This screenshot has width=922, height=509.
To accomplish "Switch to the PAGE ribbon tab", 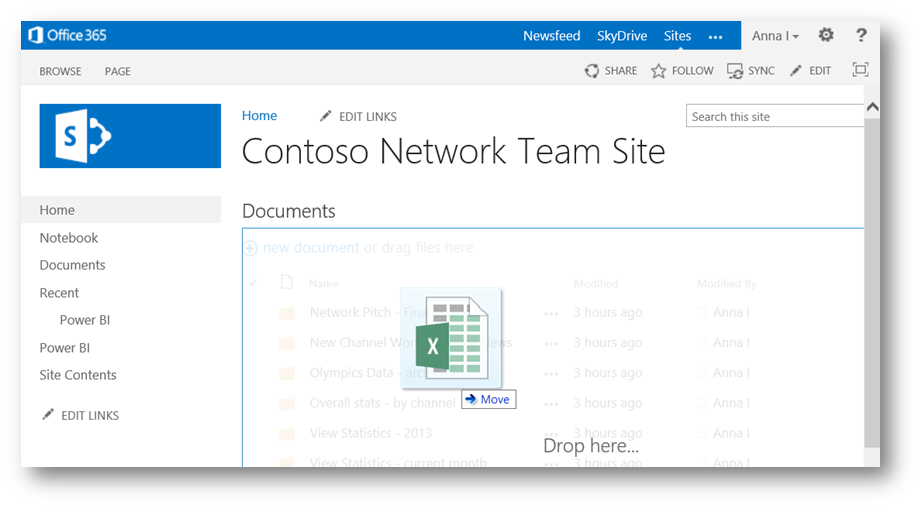I will coord(118,71).
